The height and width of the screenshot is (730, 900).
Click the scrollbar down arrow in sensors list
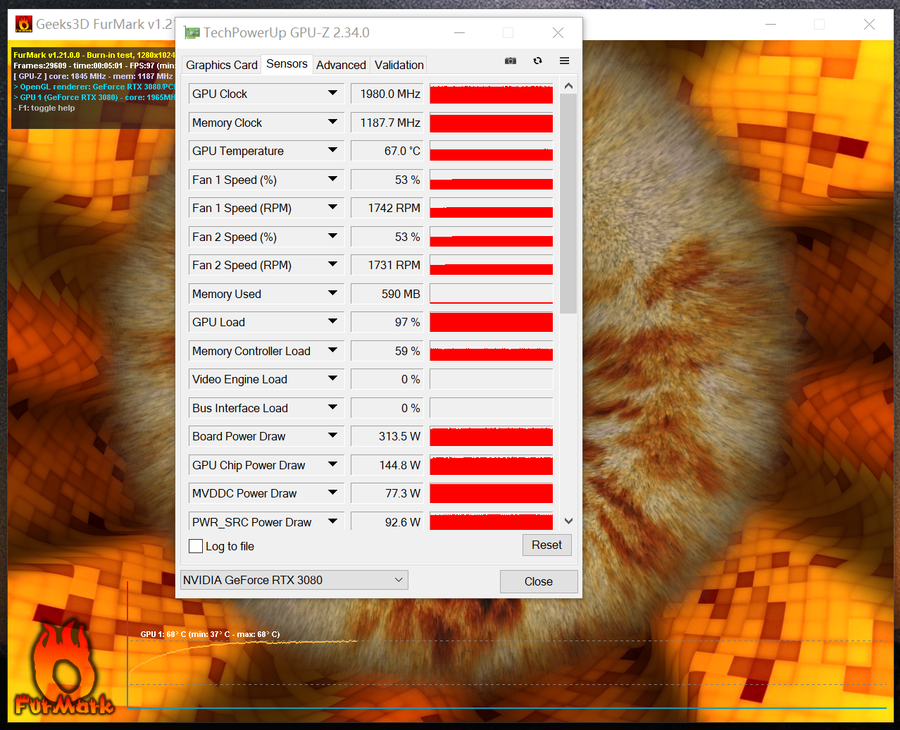pyautogui.click(x=568, y=521)
